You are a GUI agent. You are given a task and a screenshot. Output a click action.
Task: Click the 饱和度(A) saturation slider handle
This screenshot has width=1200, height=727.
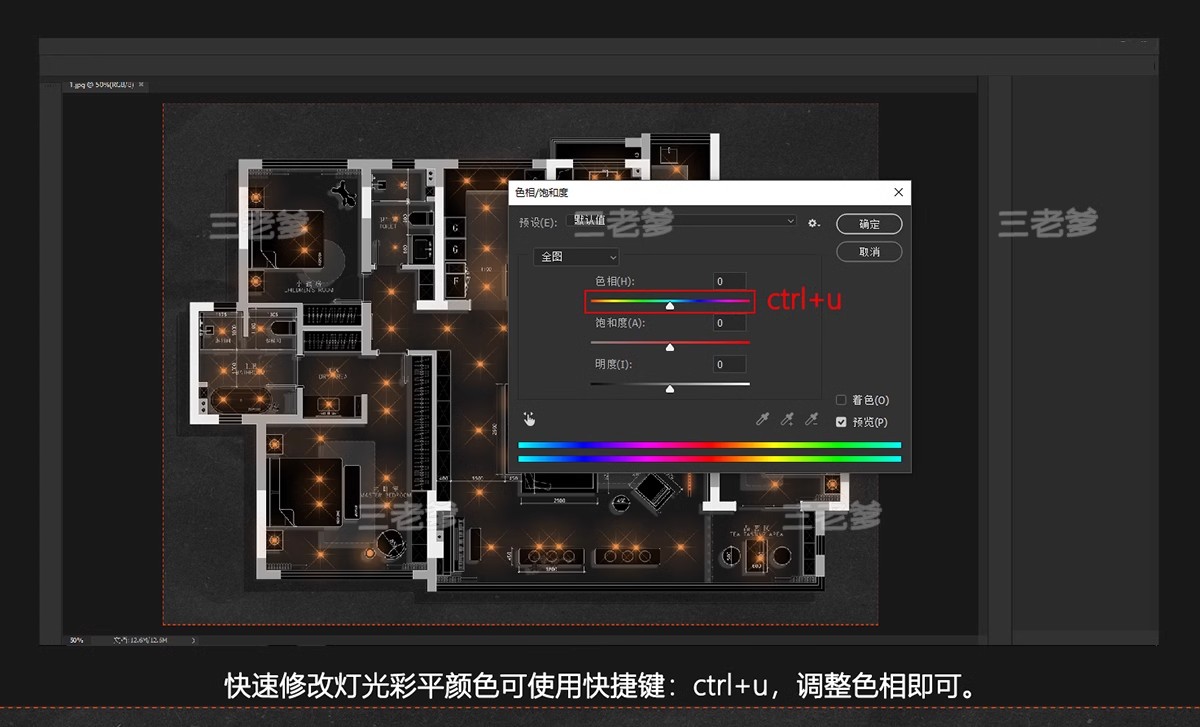coord(670,347)
